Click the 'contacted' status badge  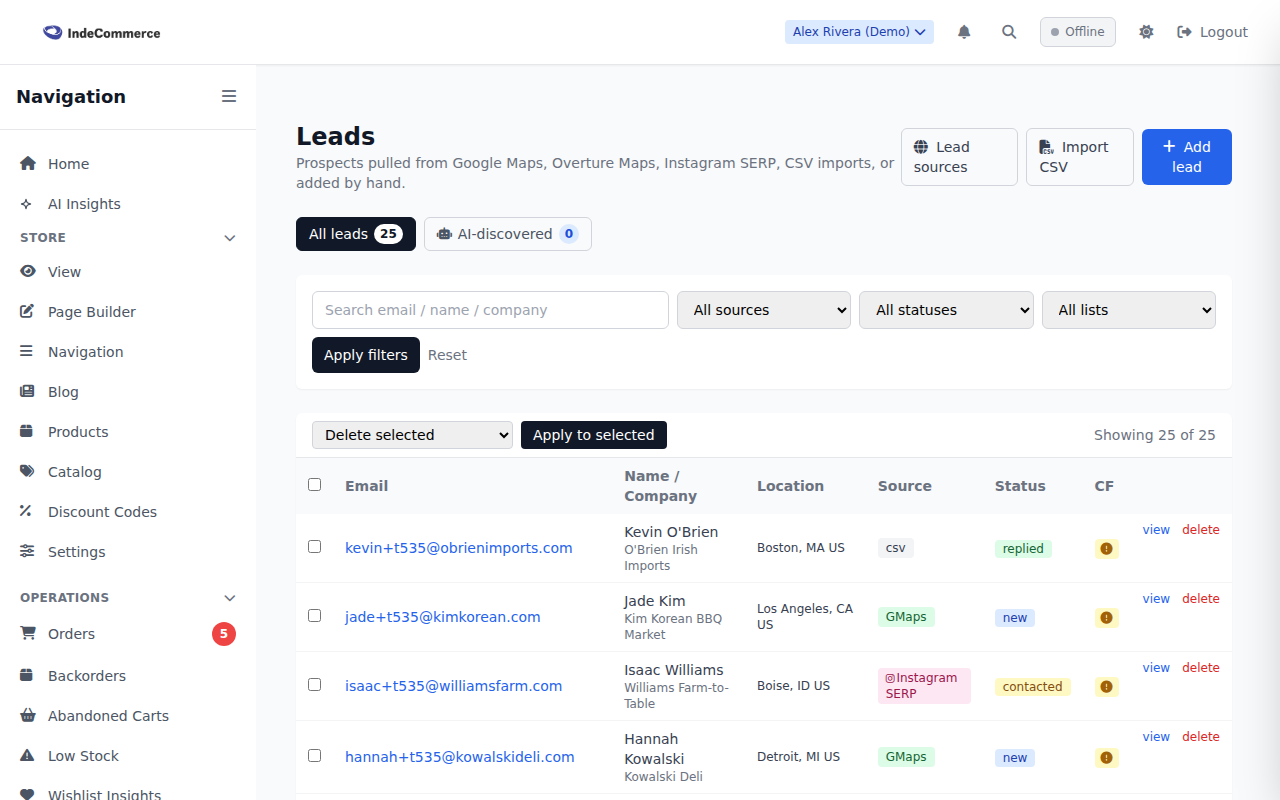pos(1033,686)
